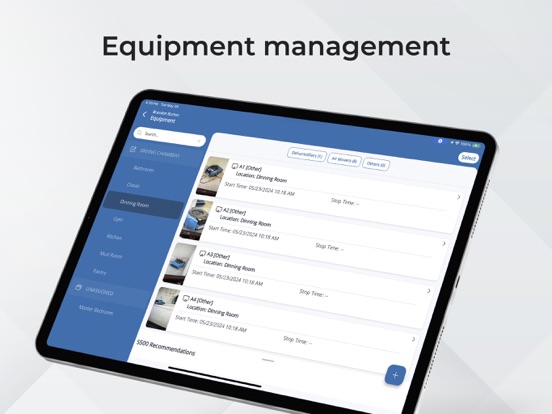
Task: Click the Wi-Fi icon in status bar
Action: (x=457, y=143)
